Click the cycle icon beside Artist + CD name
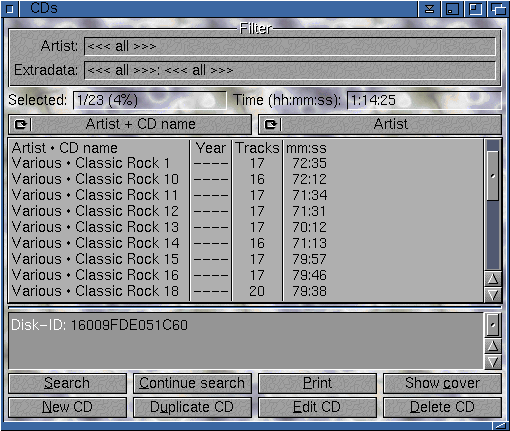 point(21,125)
